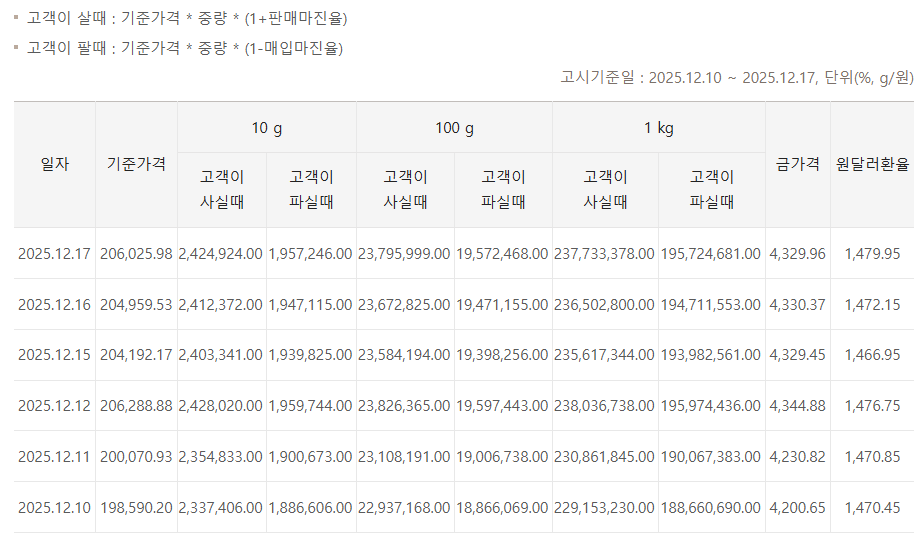Screen dimensions: 924x546
Task: Click the 기준가격 column header
Action: [x=136, y=164]
